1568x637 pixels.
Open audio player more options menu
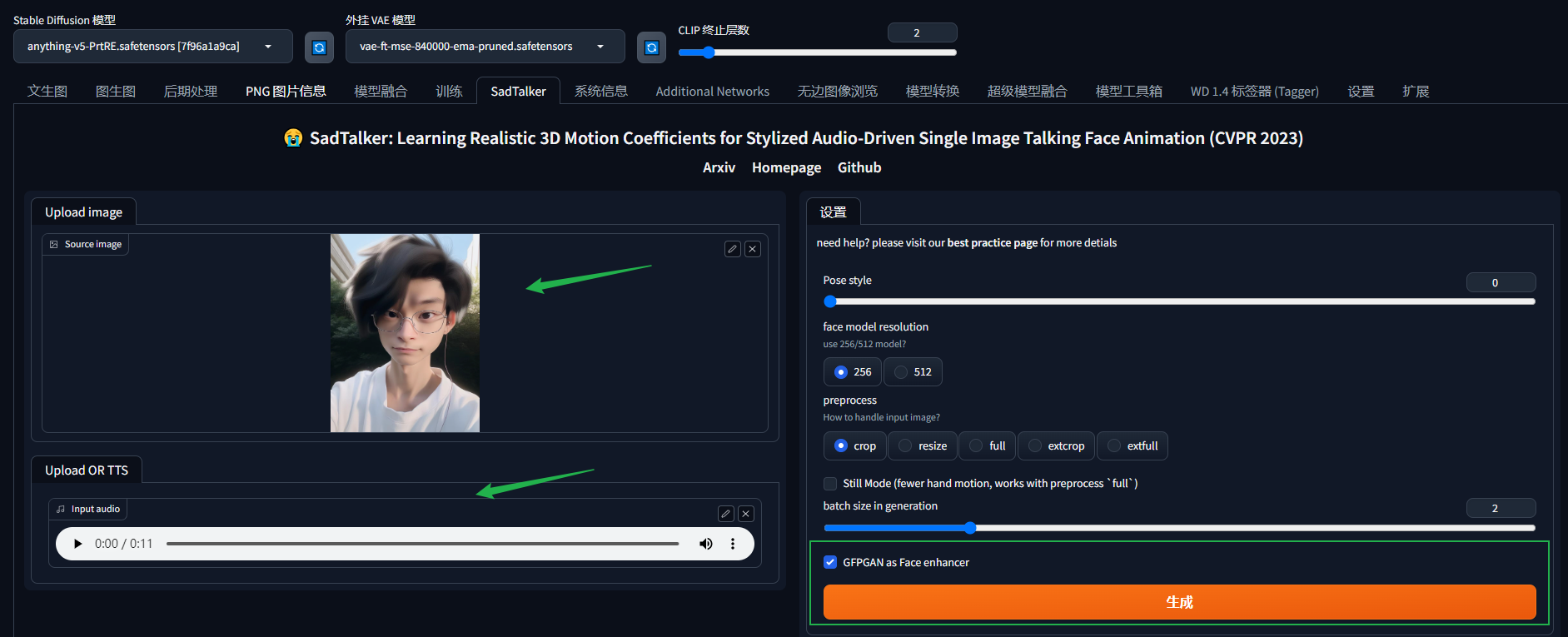[x=733, y=544]
